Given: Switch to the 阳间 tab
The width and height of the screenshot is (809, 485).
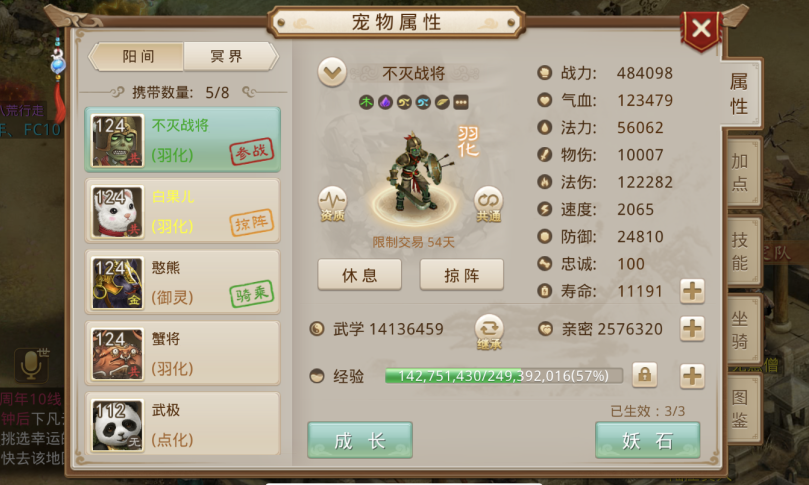Looking at the screenshot, I should [136, 56].
